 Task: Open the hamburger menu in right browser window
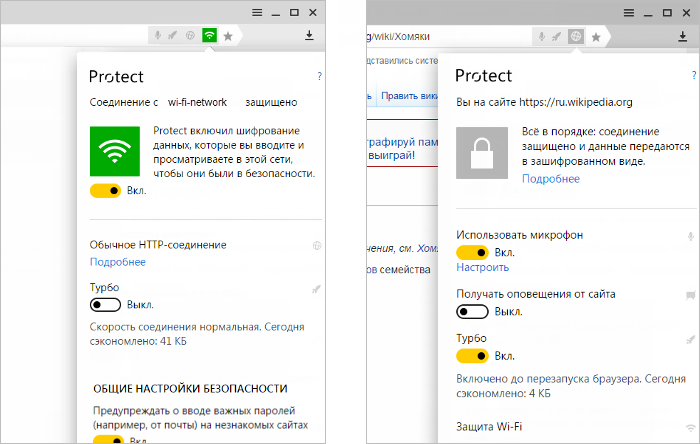tap(629, 13)
